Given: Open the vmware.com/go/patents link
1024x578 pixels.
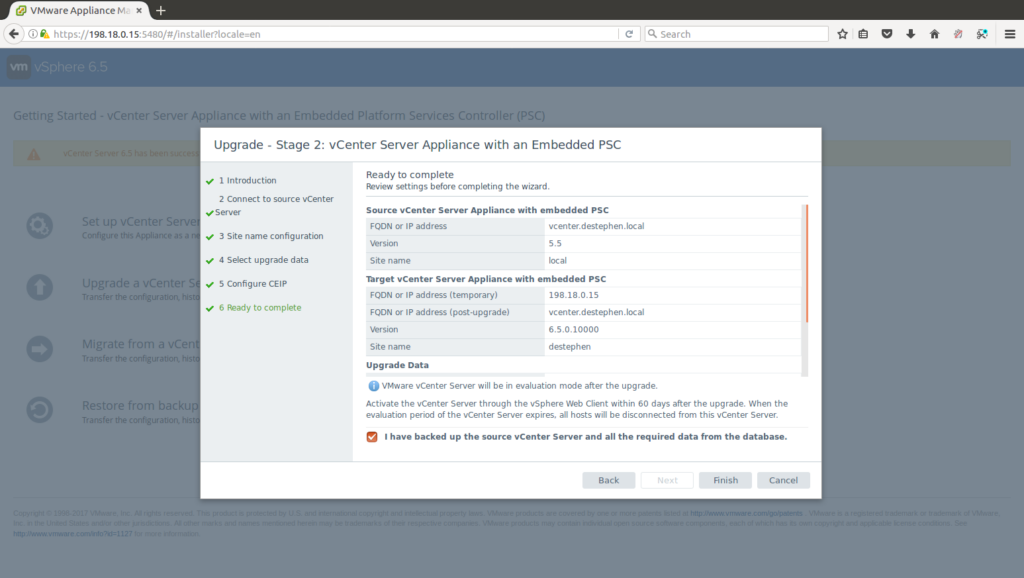Looking at the screenshot, I should click(746, 513).
